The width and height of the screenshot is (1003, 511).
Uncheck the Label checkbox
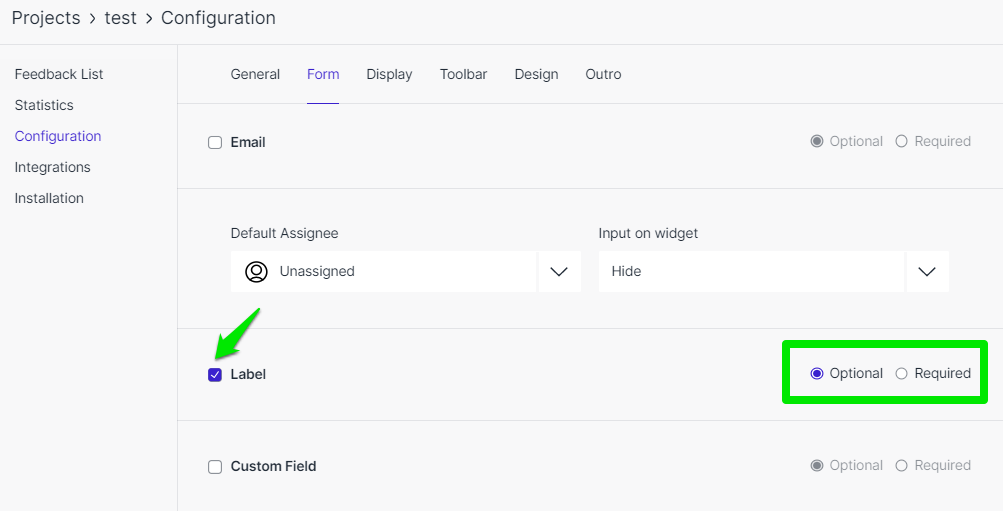tap(215, 375)
